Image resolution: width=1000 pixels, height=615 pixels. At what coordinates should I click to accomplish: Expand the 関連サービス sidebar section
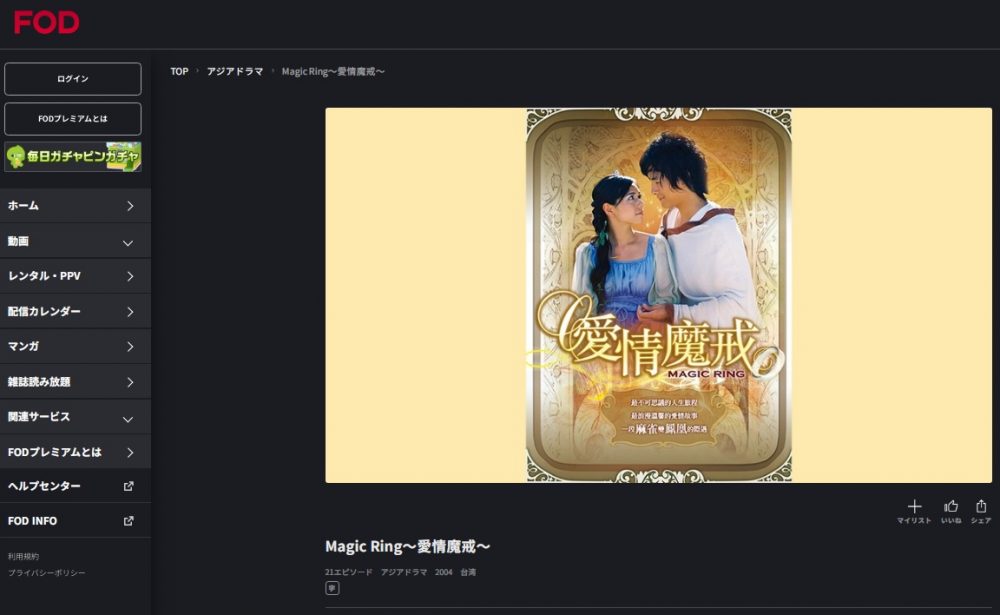point(75,417)
